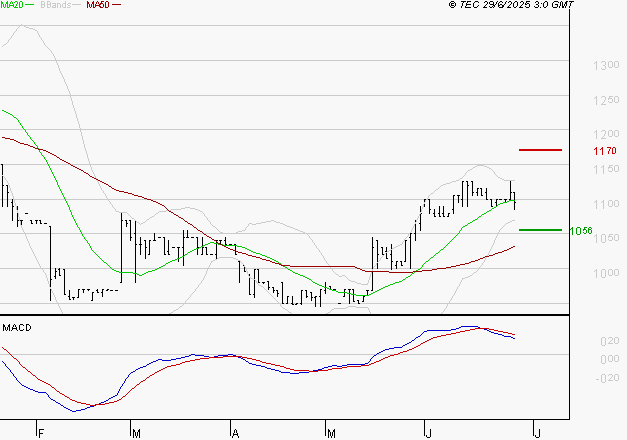Click the MA50 legend label
This screenshot has height=440, width=627.
point(98,5)
